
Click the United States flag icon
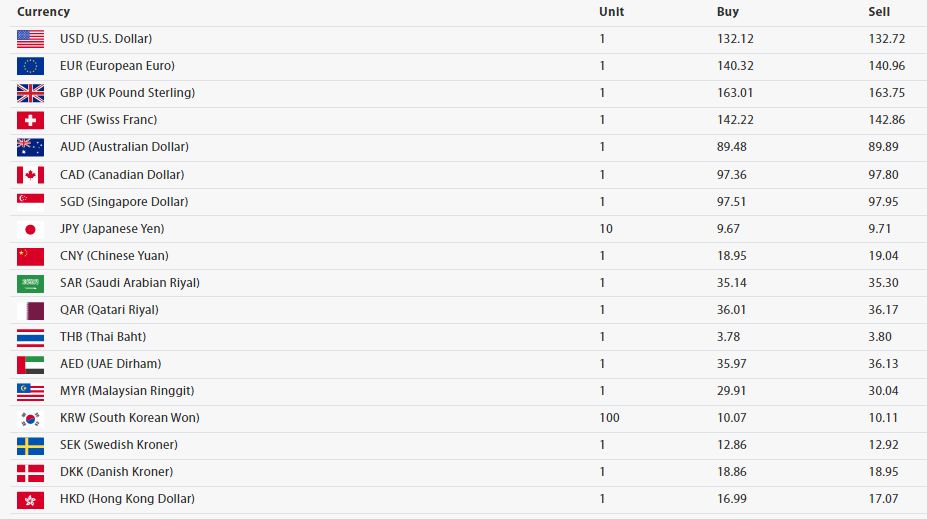point(30,39)
